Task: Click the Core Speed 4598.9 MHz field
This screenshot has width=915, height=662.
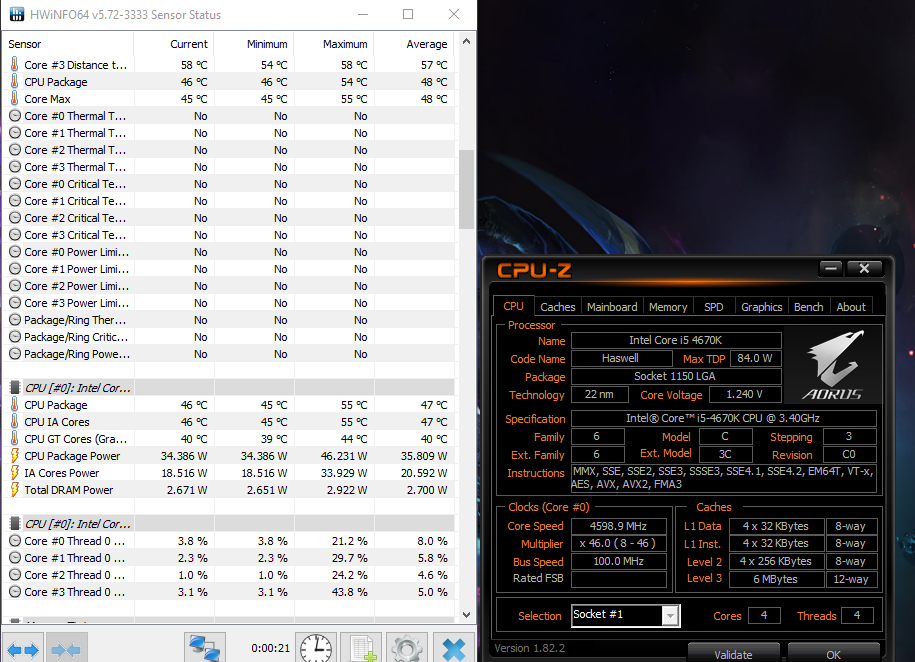Action: (x=619, y=526)
